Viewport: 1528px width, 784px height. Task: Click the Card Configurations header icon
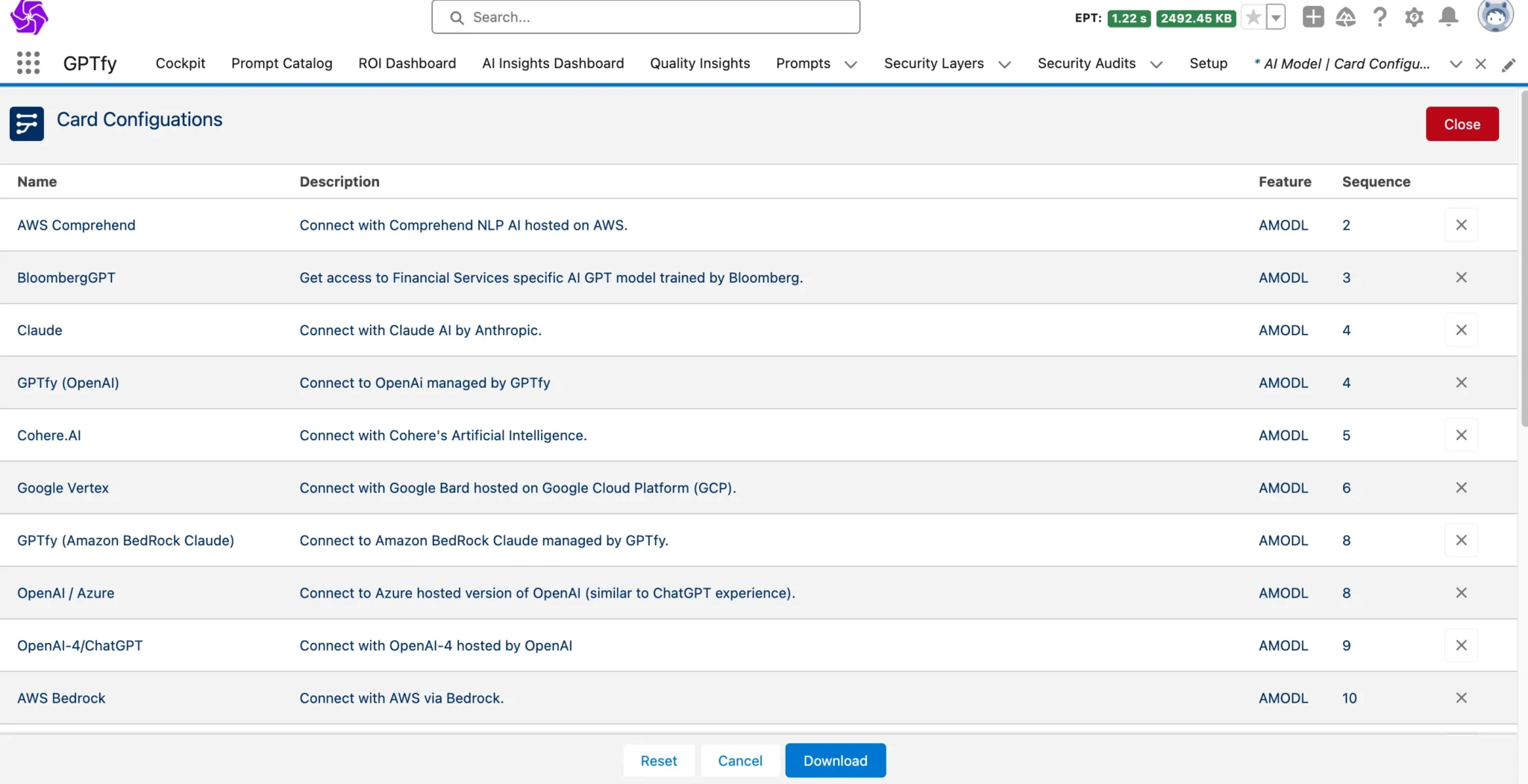click(x=27, y=124)
